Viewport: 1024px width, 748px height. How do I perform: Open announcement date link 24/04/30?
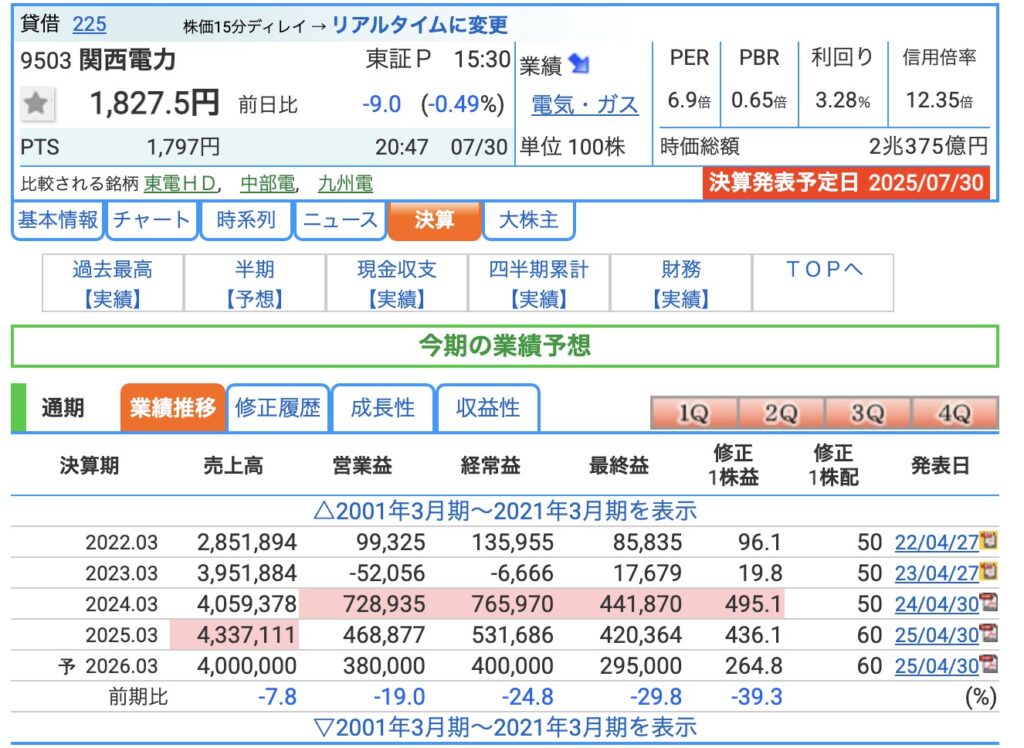pos(936,604)
